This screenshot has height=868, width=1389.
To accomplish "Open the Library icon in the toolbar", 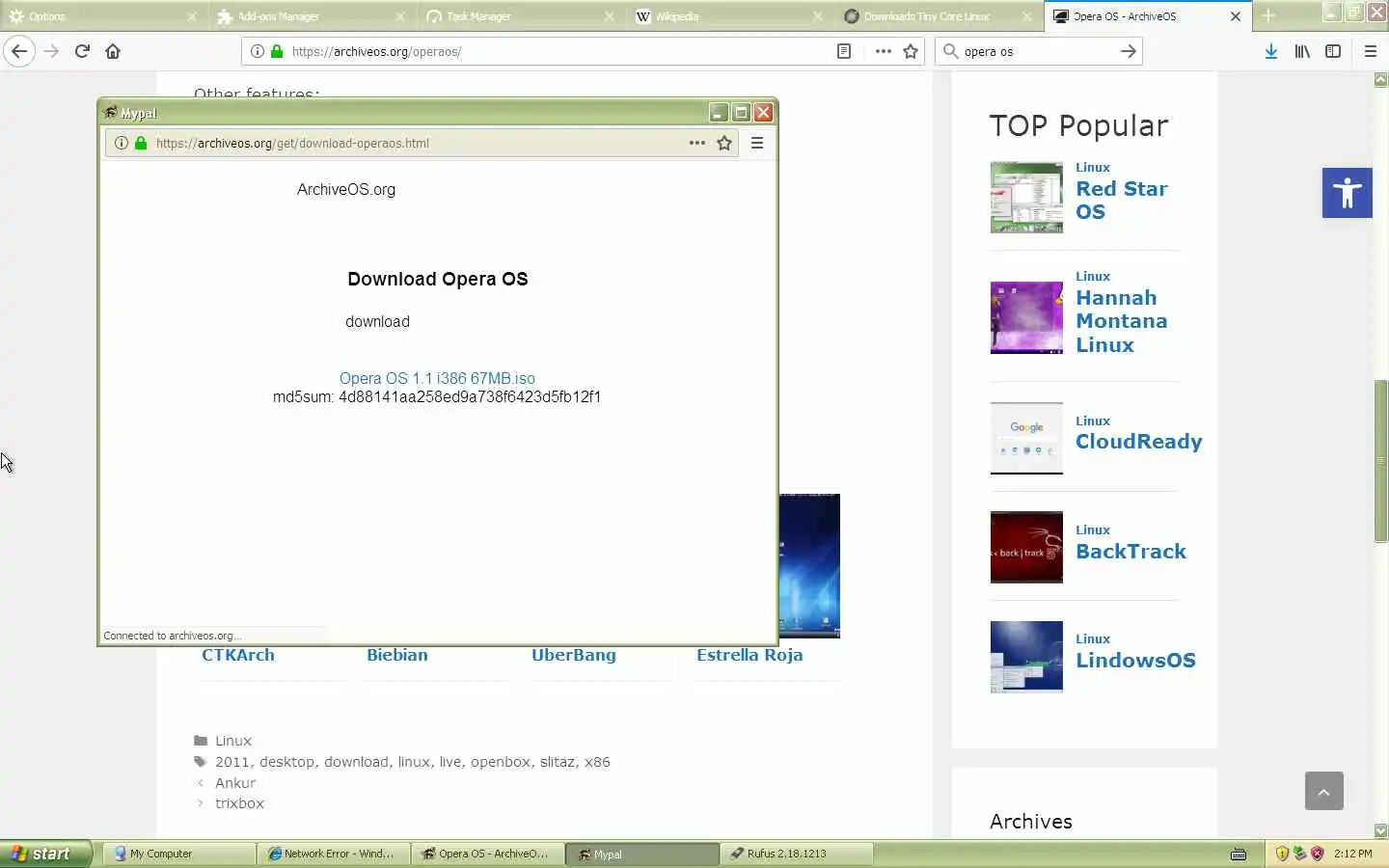I will pyautogui.click(x=1302, y=51).
